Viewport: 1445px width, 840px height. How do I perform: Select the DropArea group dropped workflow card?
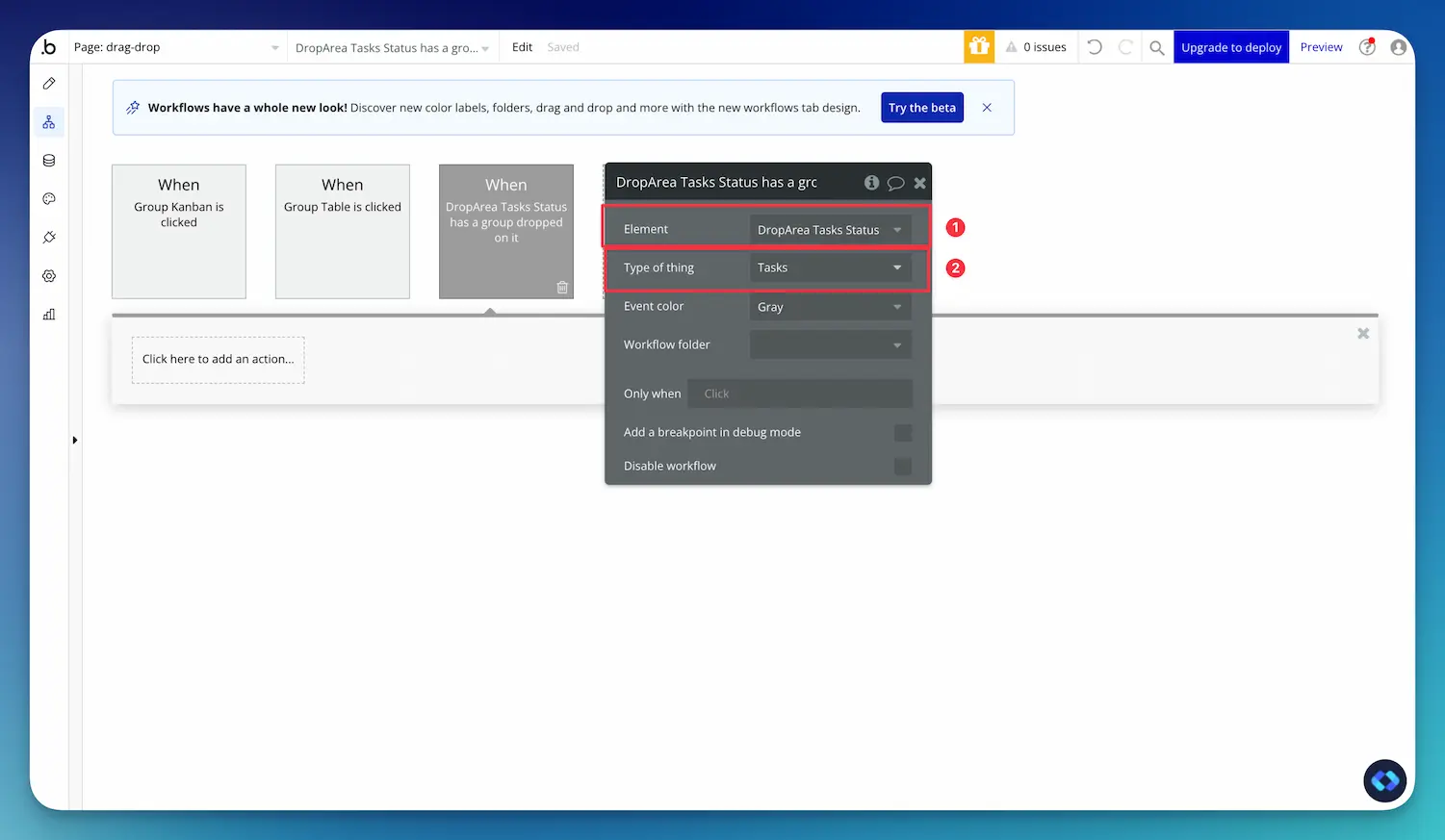[x=506, y=231]
